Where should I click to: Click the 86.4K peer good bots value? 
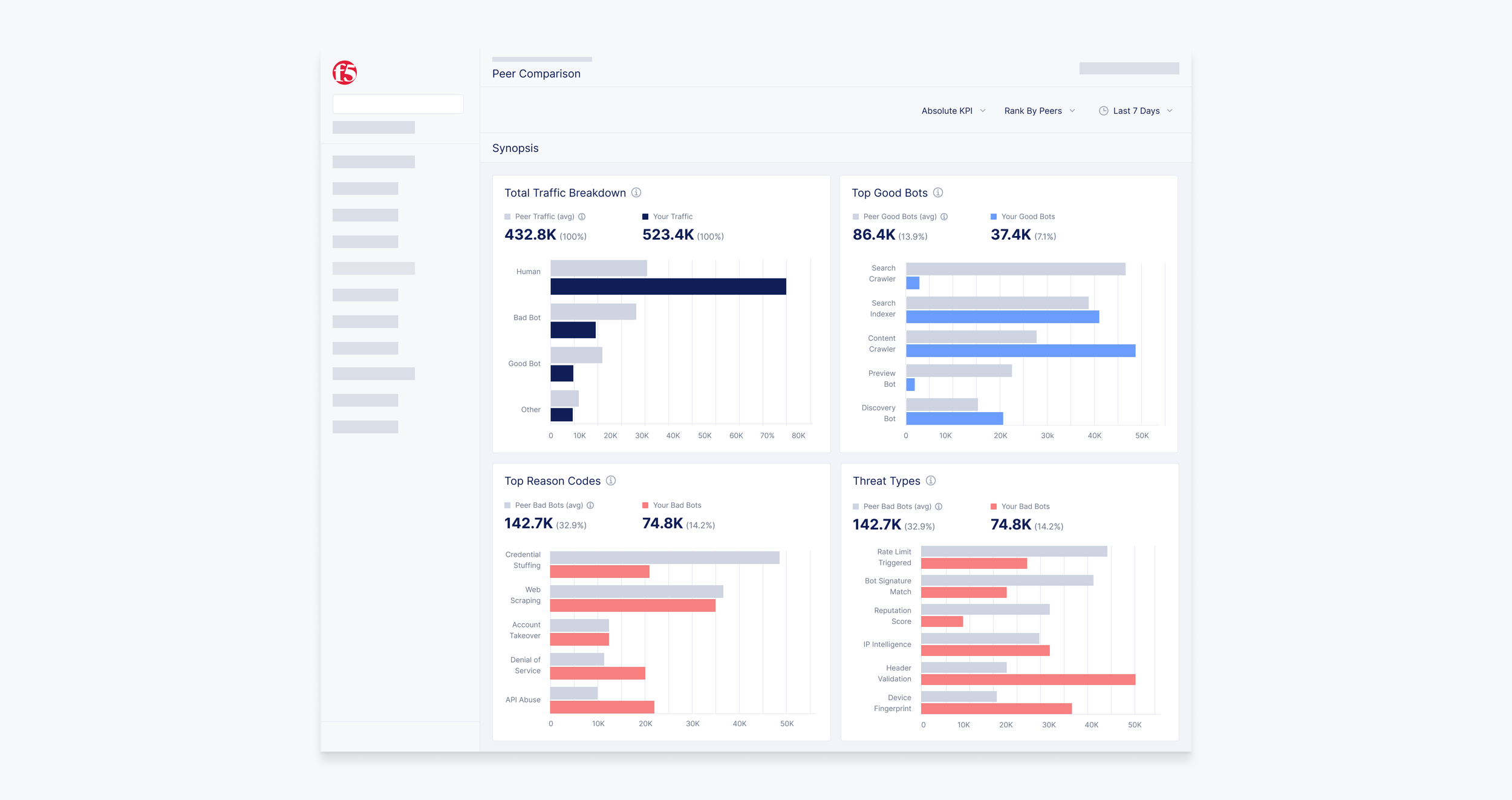tap(874, 235)
